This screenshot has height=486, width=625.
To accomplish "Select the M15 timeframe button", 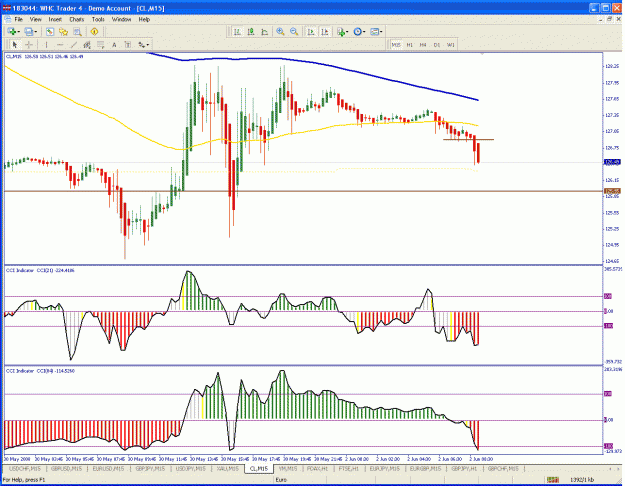I will tap(396, 45).
